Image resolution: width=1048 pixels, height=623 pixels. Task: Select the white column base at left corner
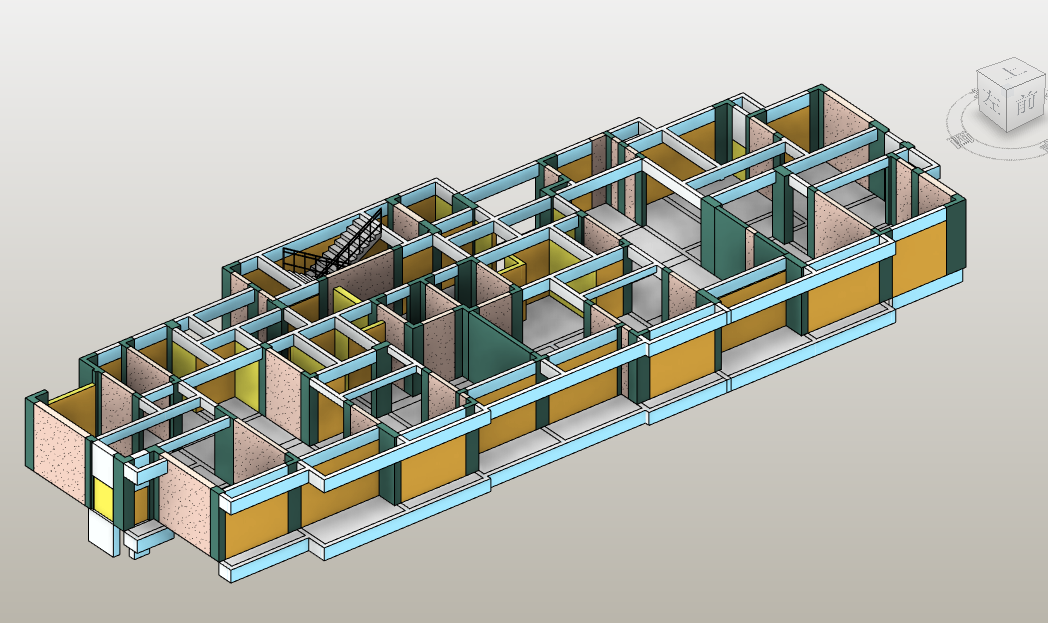(102, 530)
